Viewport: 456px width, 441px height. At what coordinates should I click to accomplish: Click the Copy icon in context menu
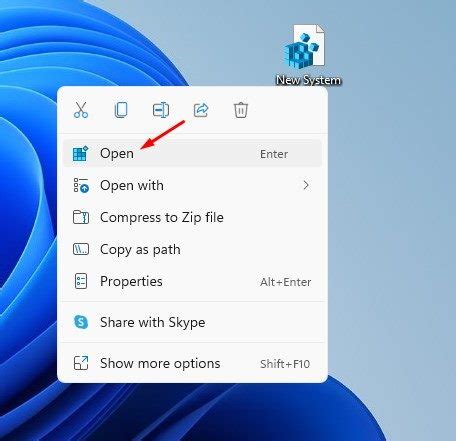tap(121, 110)
